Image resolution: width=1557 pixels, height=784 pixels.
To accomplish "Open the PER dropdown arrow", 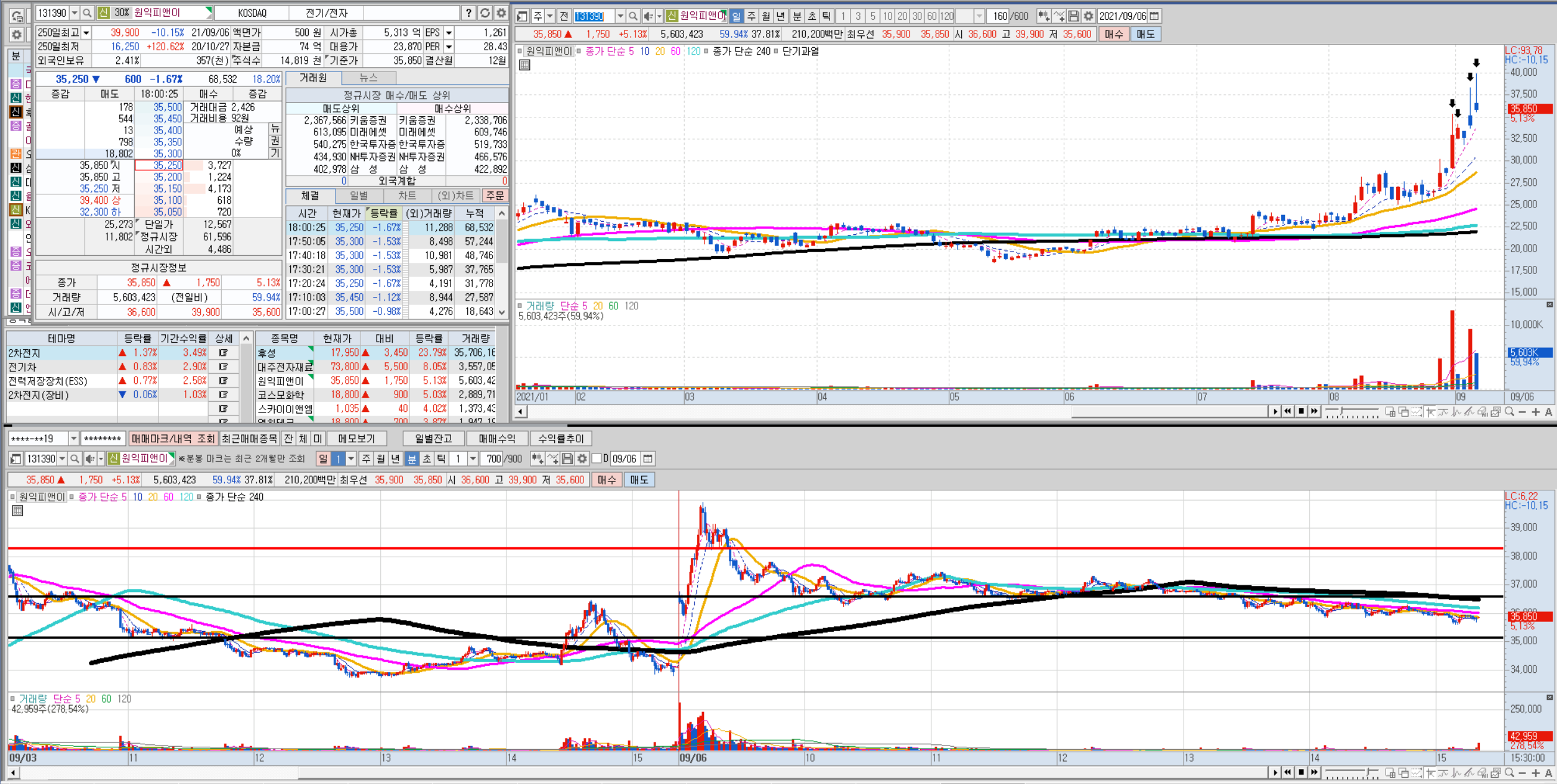I will click(x=449, y=47).
